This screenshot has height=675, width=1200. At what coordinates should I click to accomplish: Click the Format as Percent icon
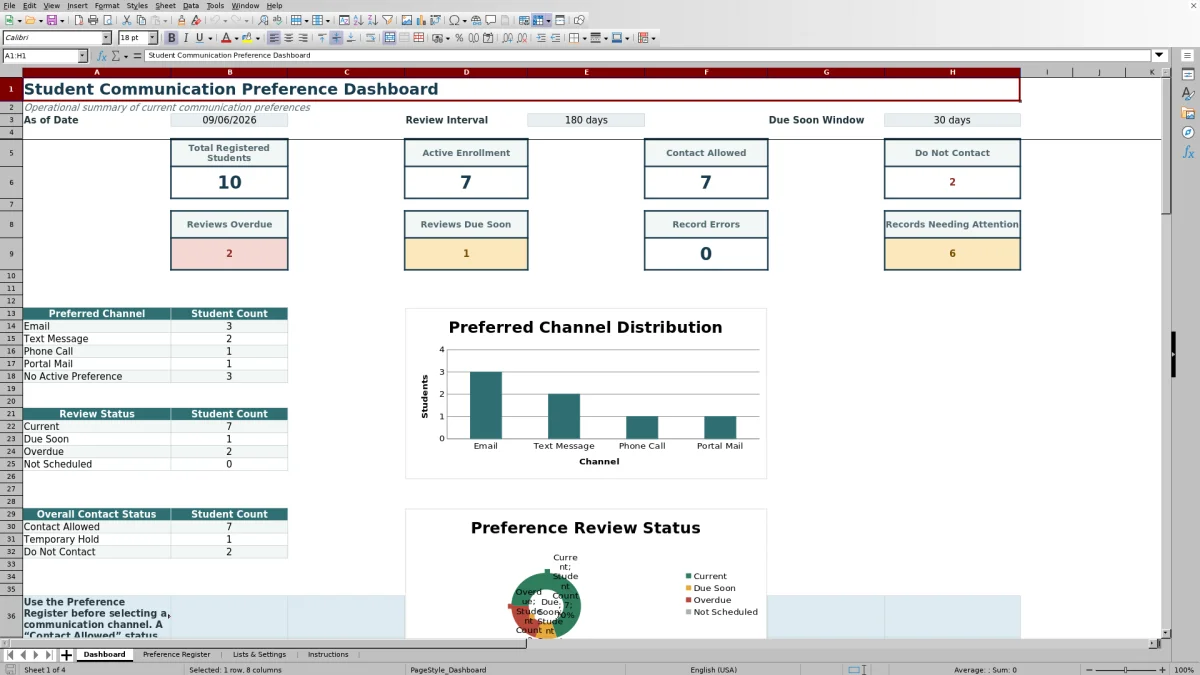459,38
